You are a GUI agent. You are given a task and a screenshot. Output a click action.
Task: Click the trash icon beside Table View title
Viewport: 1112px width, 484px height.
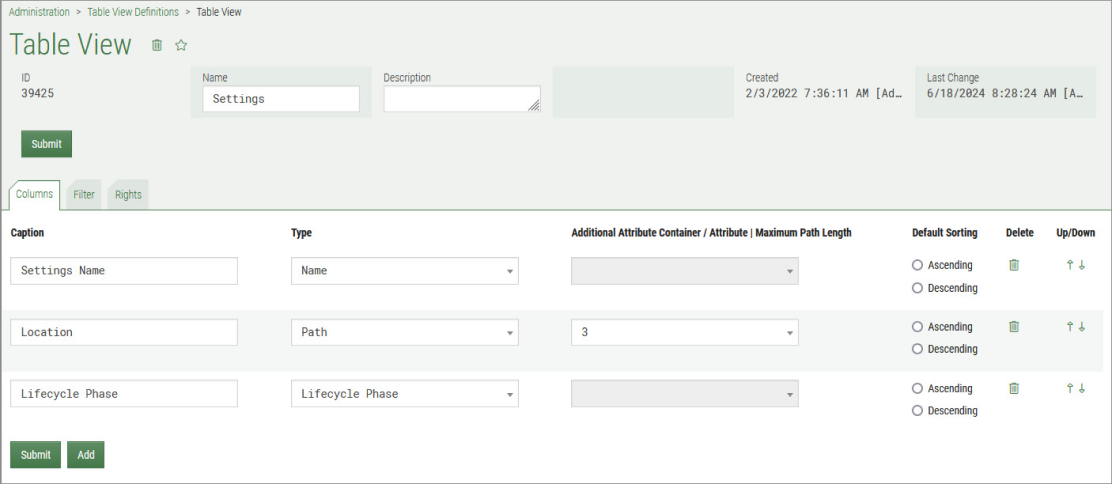coord(156,45)
